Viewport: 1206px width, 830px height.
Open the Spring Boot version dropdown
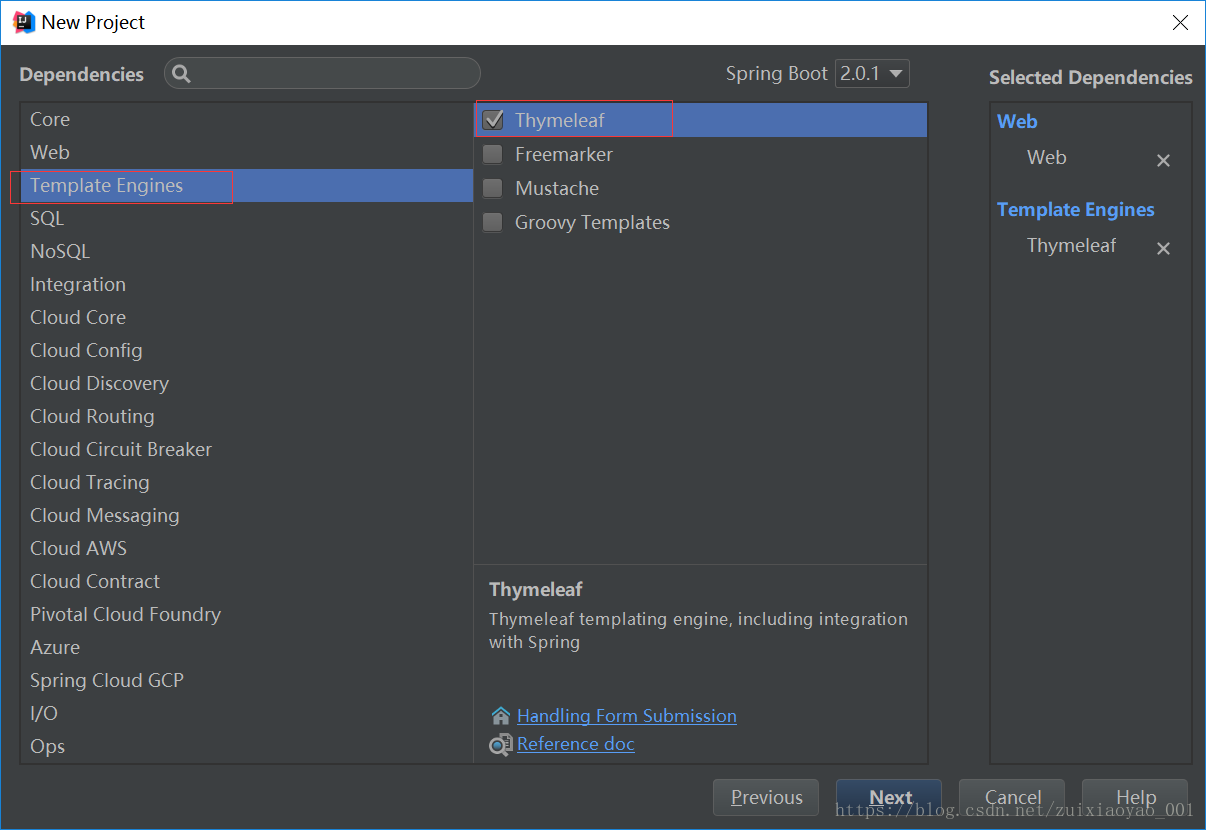pos(872,73)
